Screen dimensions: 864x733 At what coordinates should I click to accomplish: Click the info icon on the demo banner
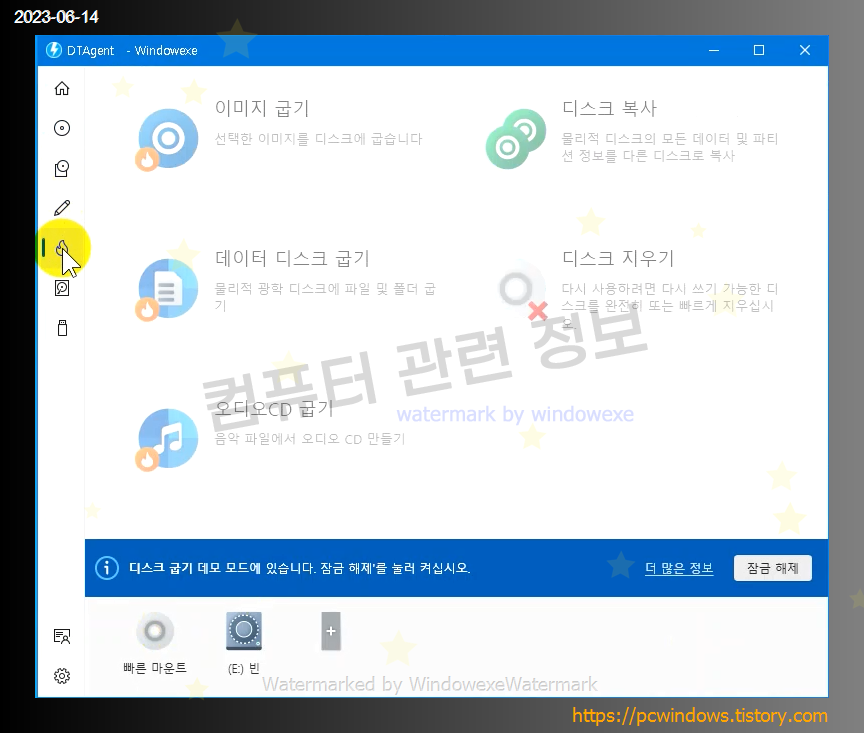(x=107, y=568)
